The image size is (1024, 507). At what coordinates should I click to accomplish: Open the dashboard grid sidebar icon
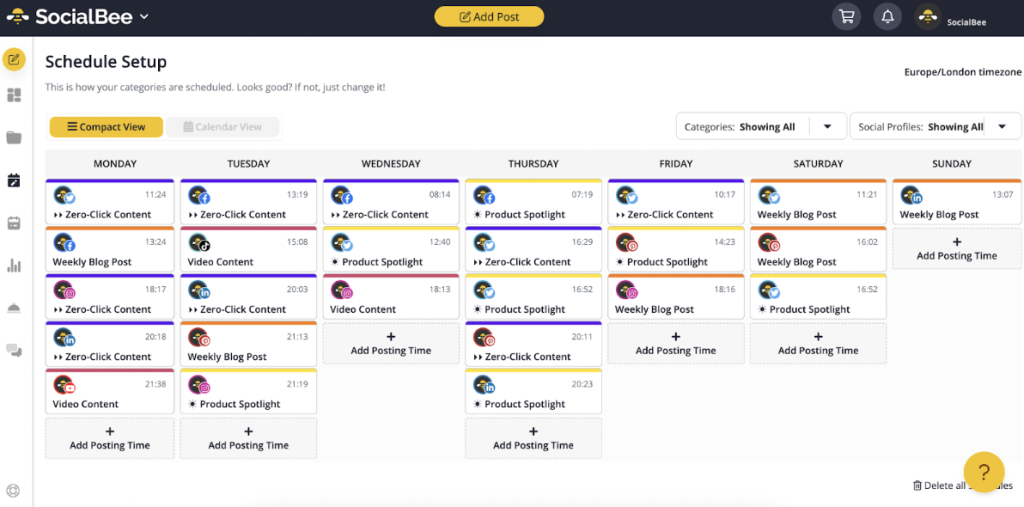(x=14, y=95)
